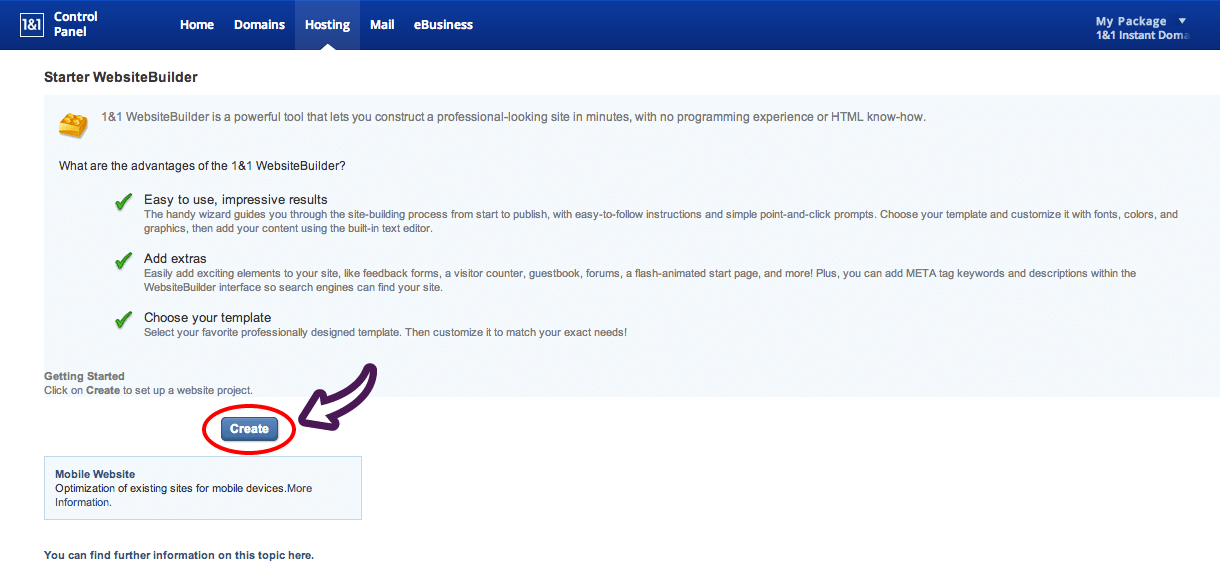Image resolution: width=1220 pixels, height=575 pixels.
Task: Click the 'Add extras' heading
Action: pos(175,259)
